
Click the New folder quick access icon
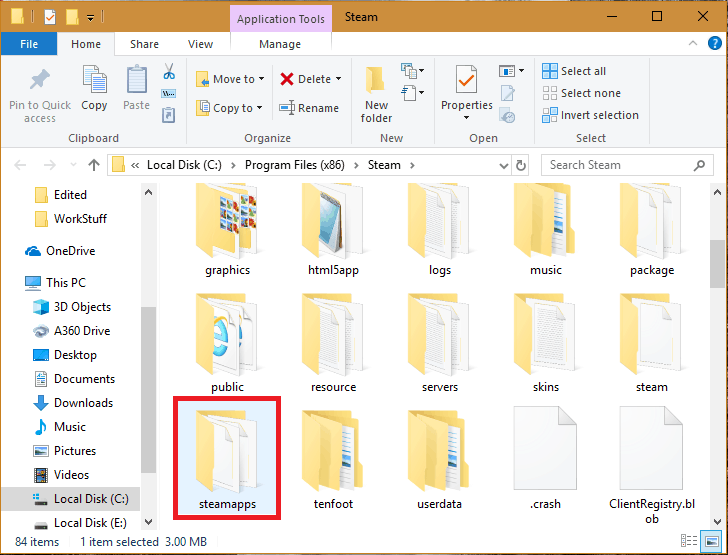72,17
